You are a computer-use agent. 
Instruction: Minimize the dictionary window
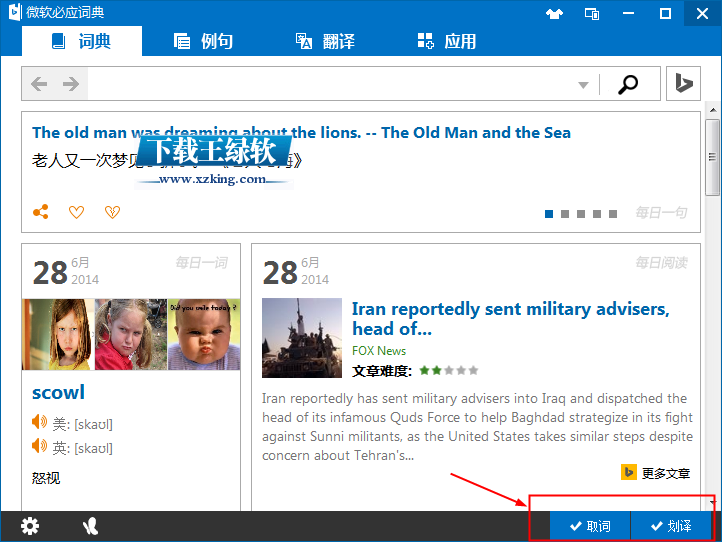(x=629, y=13)
